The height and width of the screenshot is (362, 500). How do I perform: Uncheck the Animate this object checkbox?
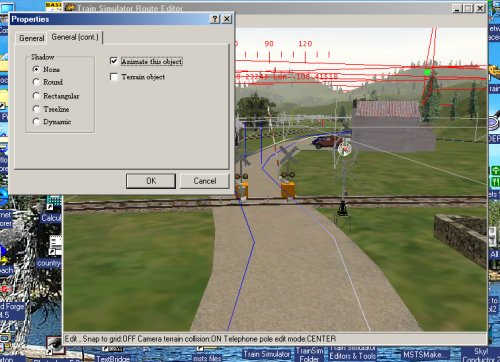[x=114, y=61]
